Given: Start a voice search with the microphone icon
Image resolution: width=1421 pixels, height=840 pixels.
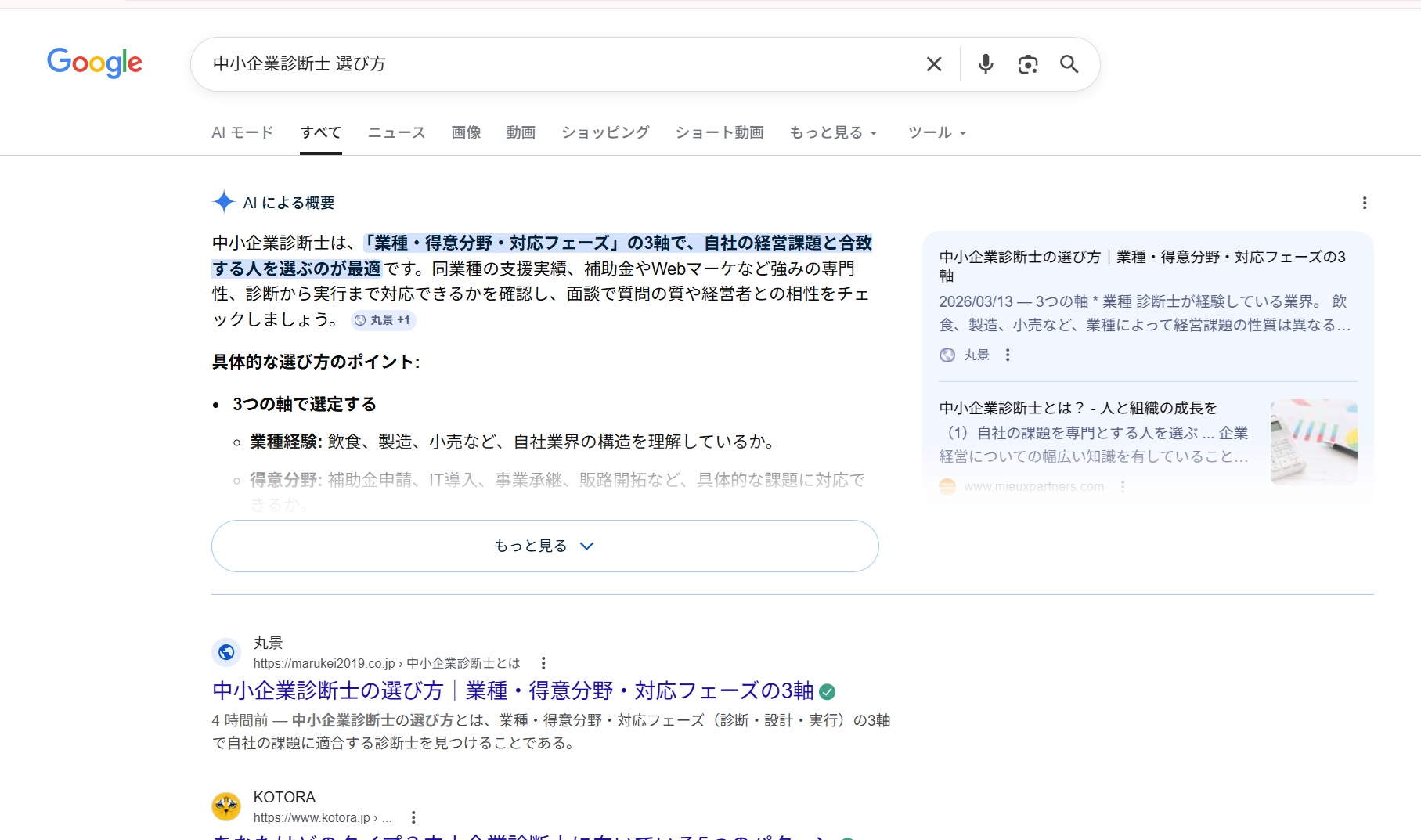Looking at the screenshot, I should click(x=985, y=63).
